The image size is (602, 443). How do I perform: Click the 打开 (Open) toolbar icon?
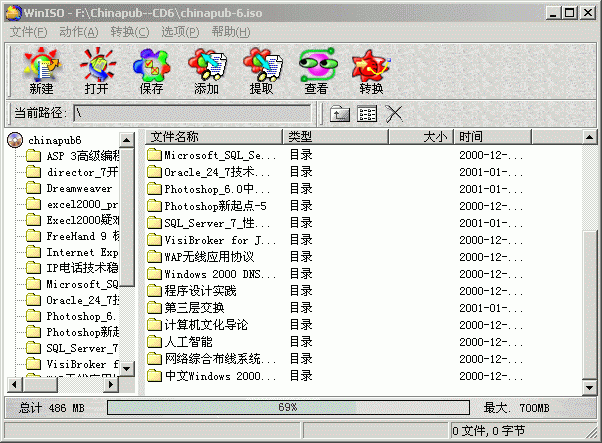pos(96,71)
